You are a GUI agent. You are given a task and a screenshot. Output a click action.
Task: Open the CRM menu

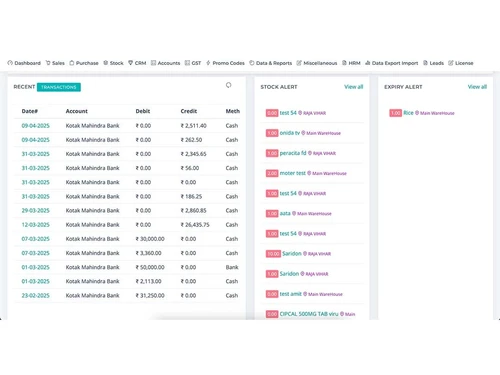coord(137,63)
